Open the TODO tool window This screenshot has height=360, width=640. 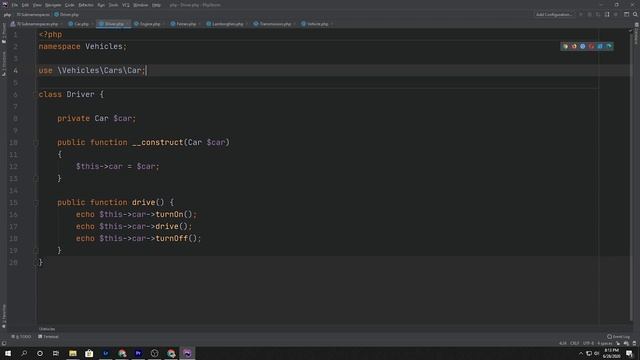21,337
